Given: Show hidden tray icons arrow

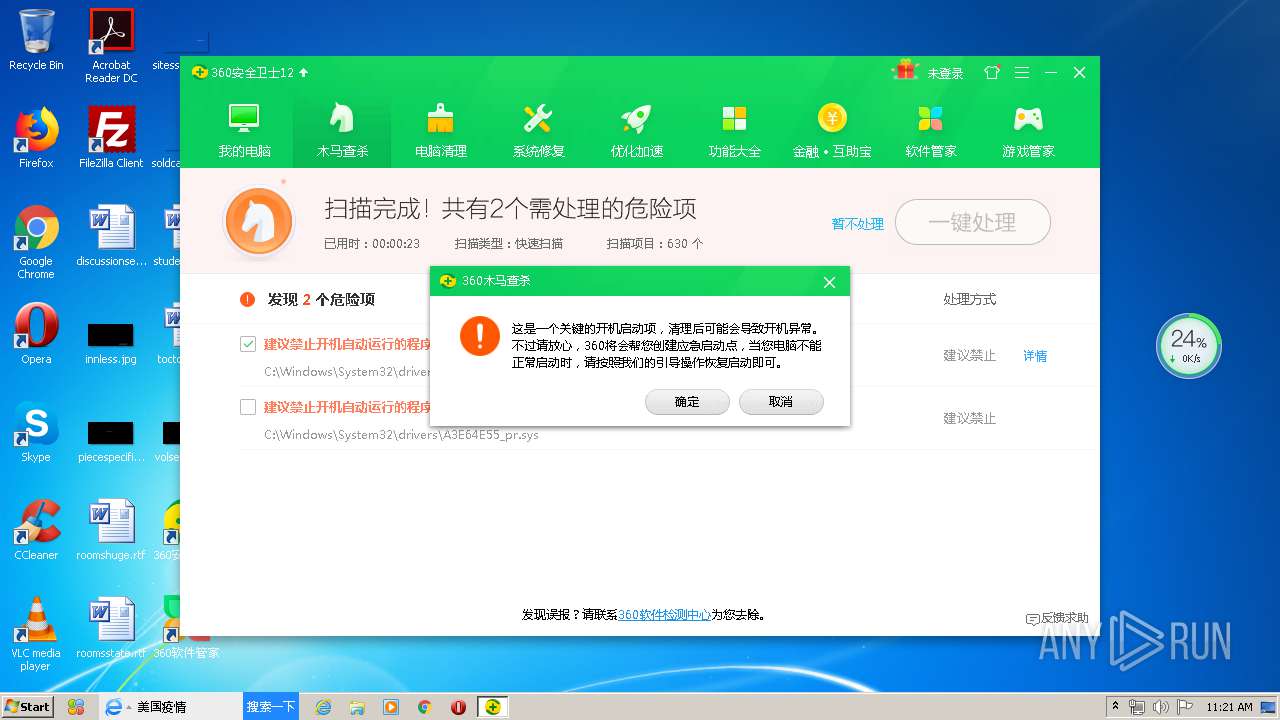Looking at the screenshot, I should pos(1115,707).
